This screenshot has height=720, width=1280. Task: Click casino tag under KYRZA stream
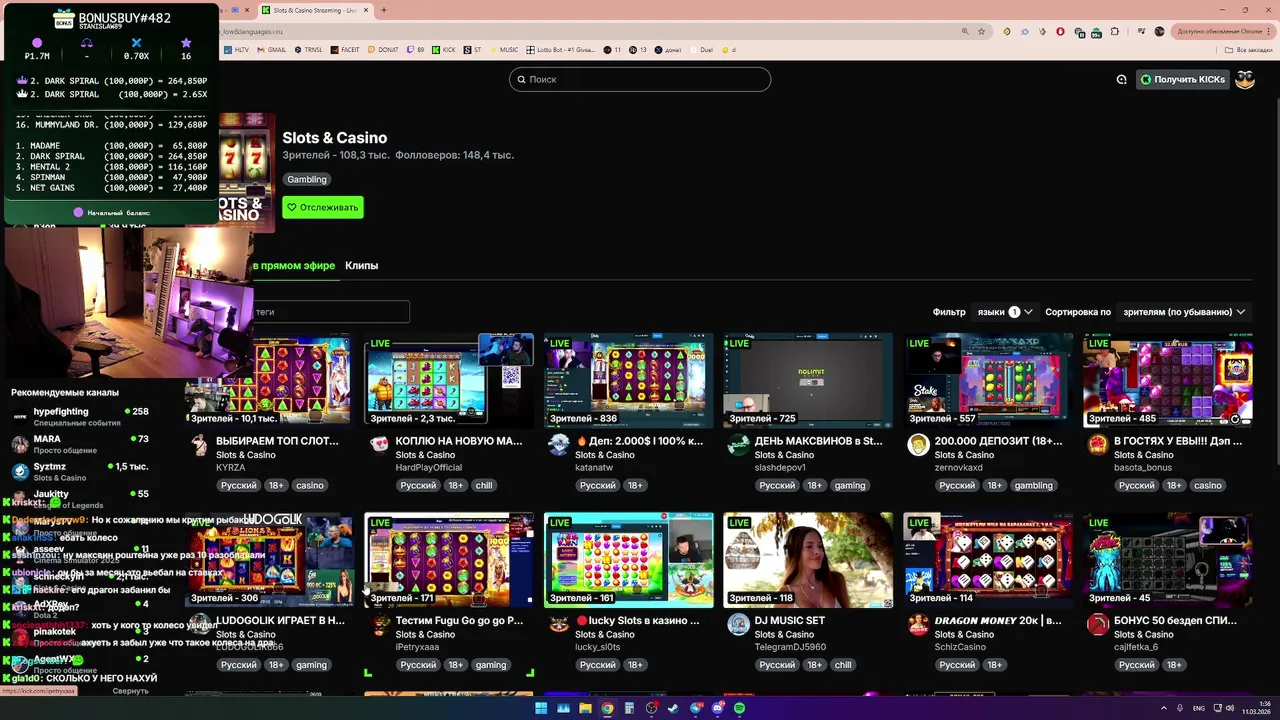click(x=309, y=485)
